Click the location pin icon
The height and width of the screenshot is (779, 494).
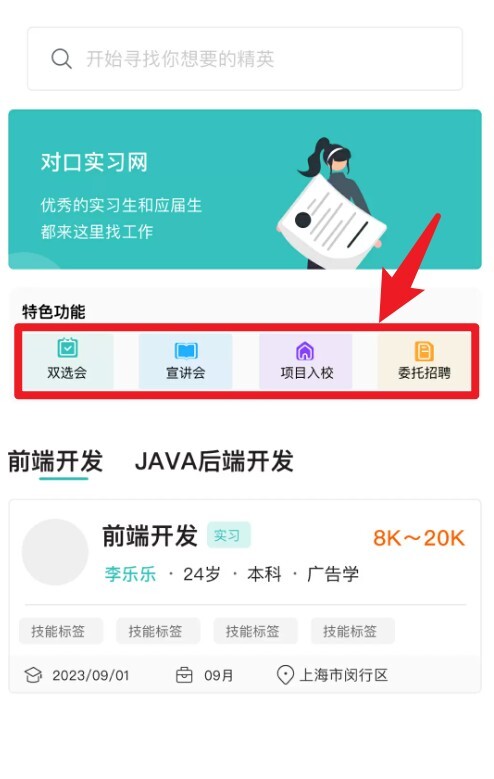coord(285,675)
